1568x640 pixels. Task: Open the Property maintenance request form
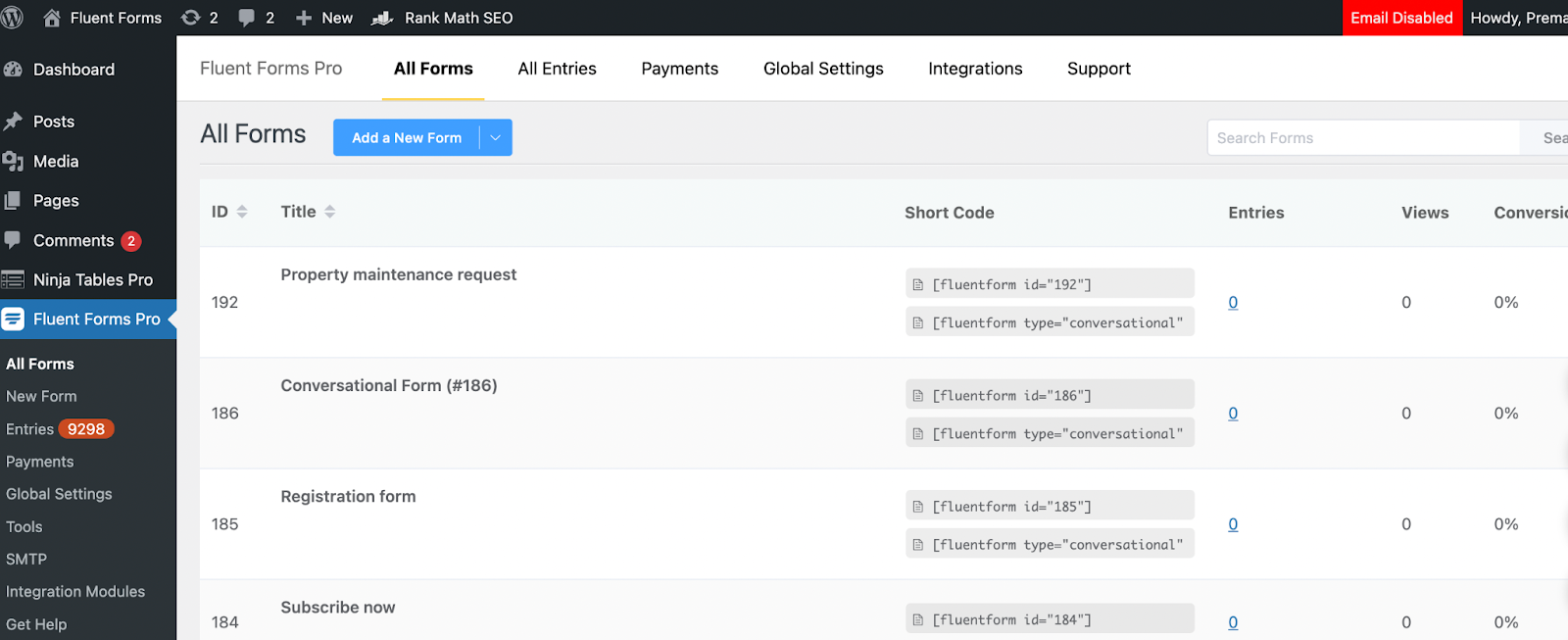pyautogui.click(x=398, y=275)
